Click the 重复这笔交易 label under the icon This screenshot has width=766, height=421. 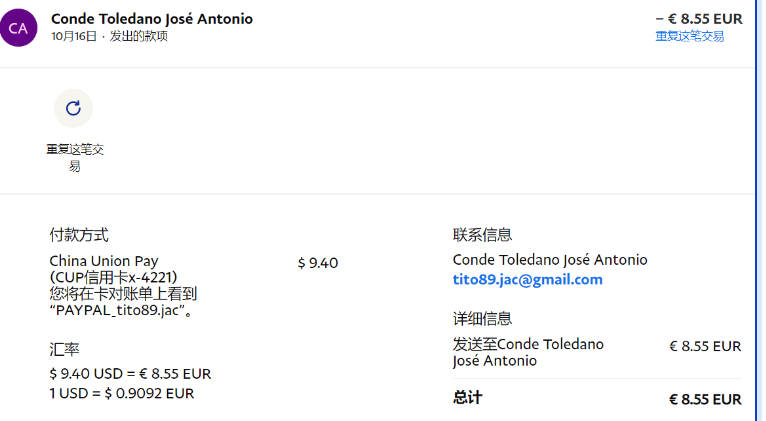click(75, 157)
